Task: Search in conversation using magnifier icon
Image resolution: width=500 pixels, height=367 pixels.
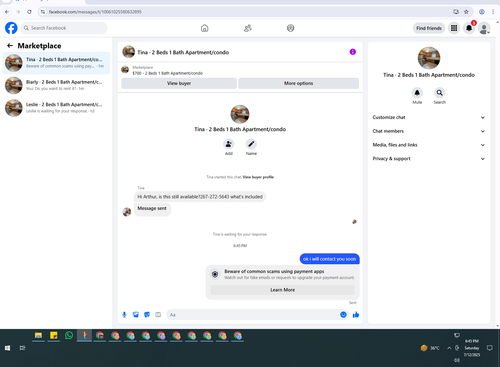Action: coord(440,93)
